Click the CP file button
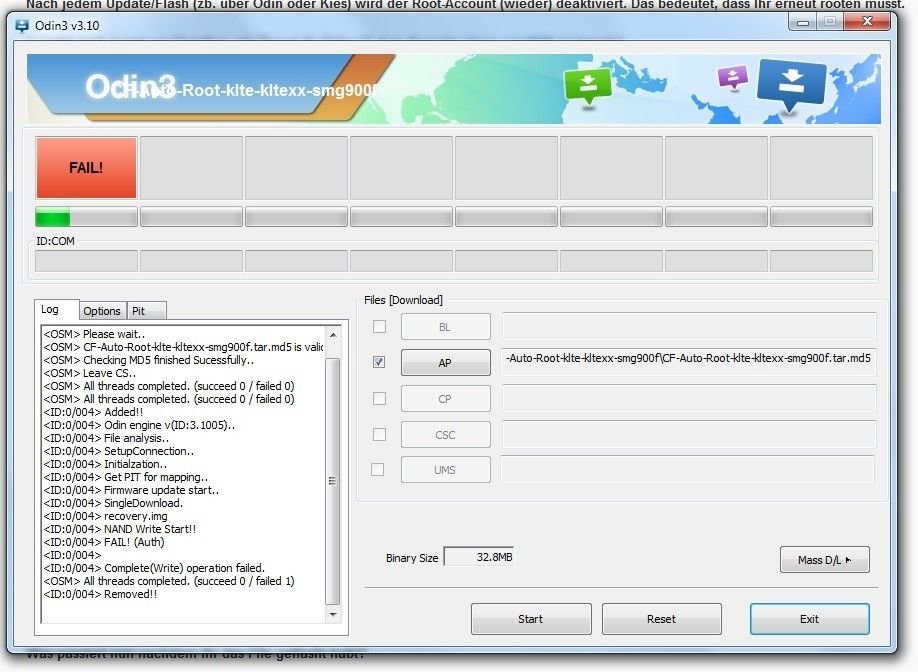The height and width of the screenshot is (672, 918). 446,399
